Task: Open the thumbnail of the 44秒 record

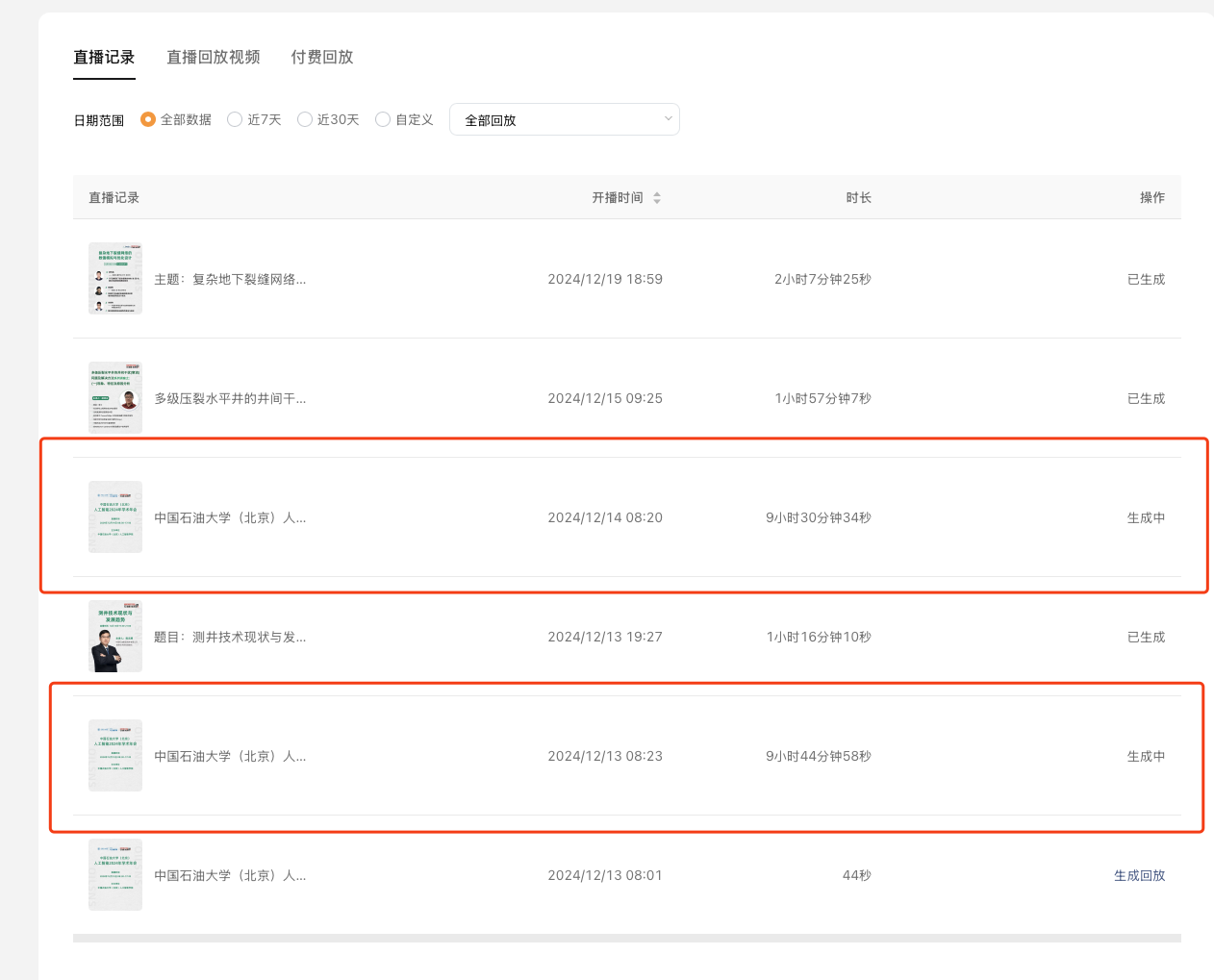Action: [x=114, y=874]
